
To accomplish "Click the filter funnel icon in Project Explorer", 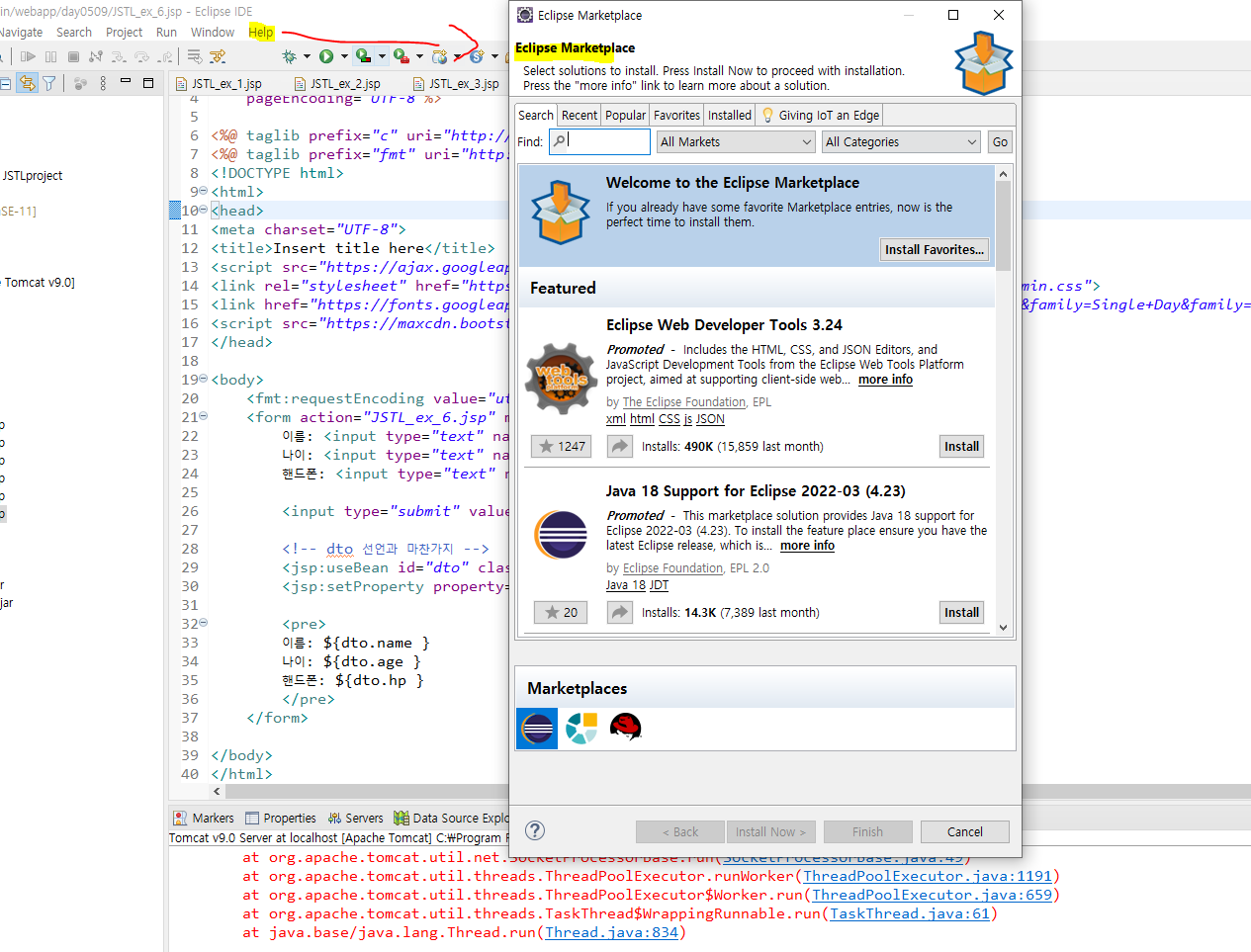I will click(x=48, y=83).
